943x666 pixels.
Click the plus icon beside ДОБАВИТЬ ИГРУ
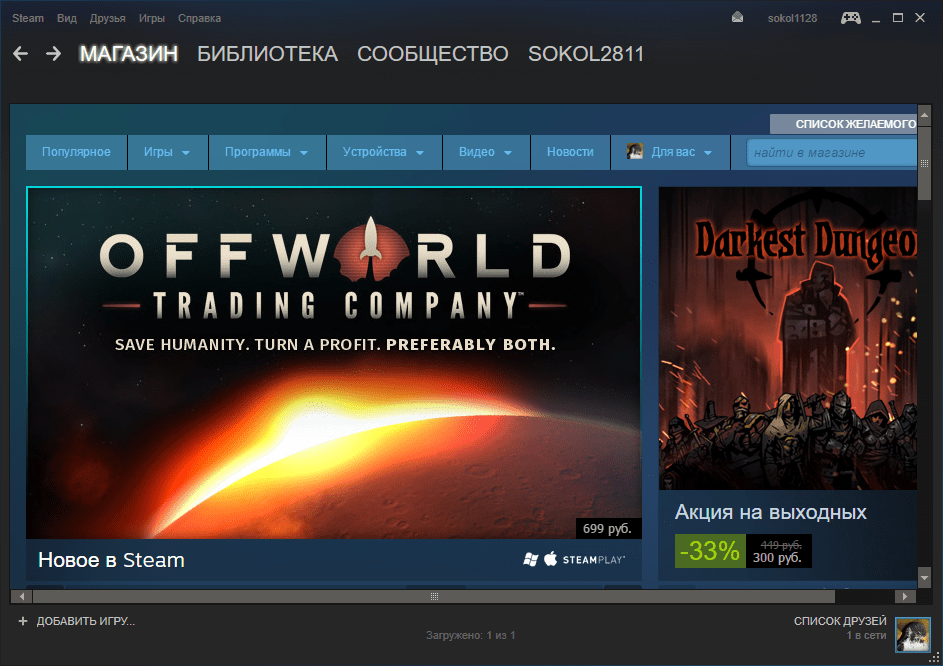coord(22,621)
